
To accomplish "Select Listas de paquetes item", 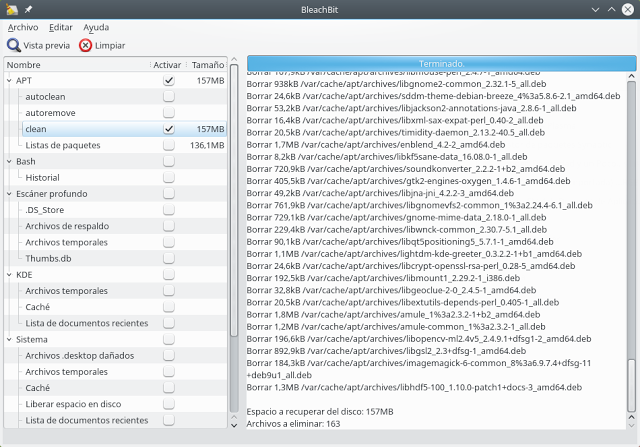I will pyautogui.click(x=63, y=145).
